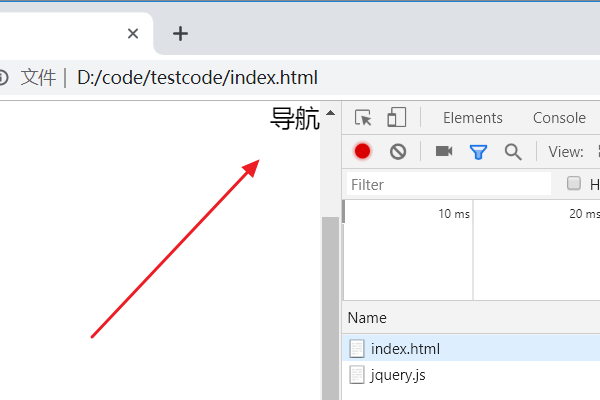This screenshot has width=600, height=400.
Task: Switch to the Elements tab
Action: click(473, 118)
